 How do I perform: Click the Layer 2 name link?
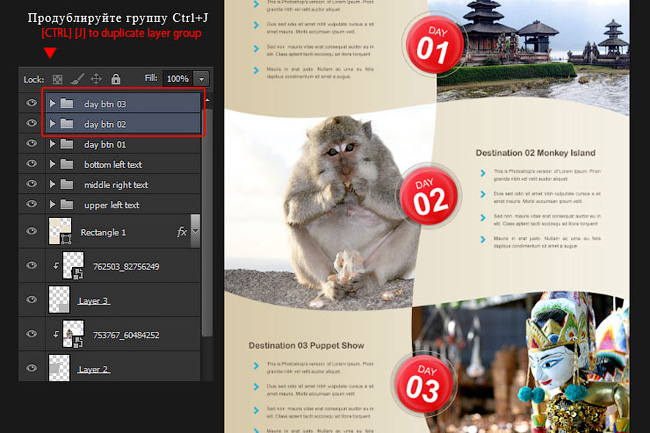pyautogui.click(x=94, y=369)
